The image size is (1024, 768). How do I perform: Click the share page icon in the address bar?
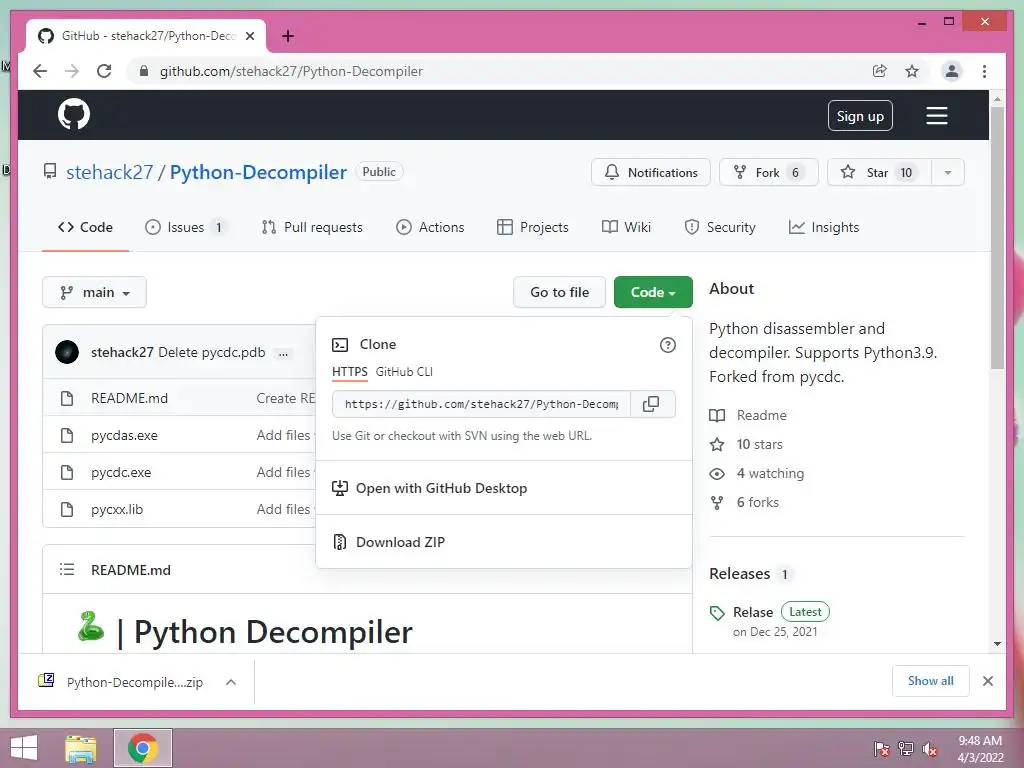click(x=880, y=71)
